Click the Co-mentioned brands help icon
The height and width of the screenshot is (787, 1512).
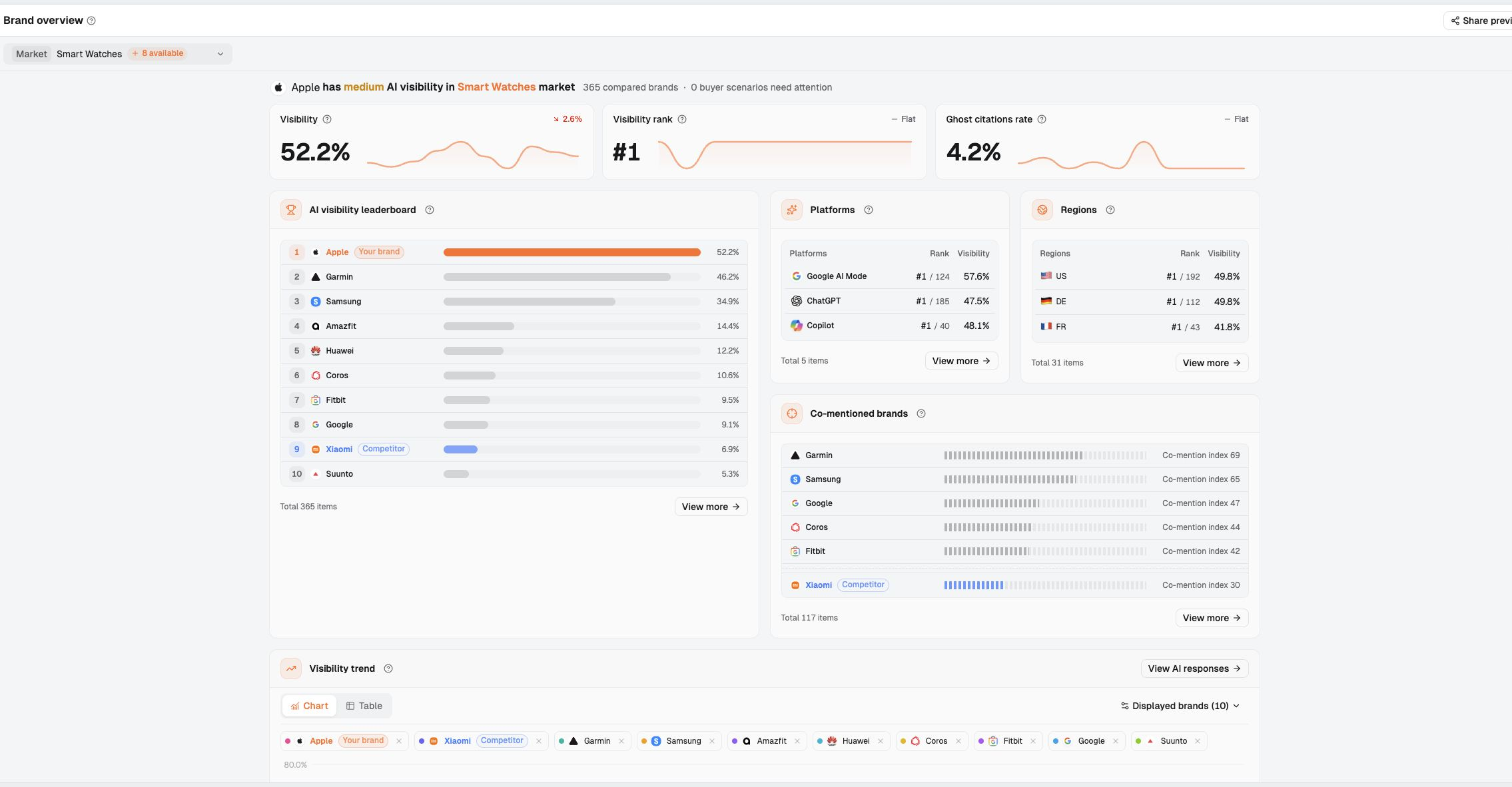pos(921,413)
